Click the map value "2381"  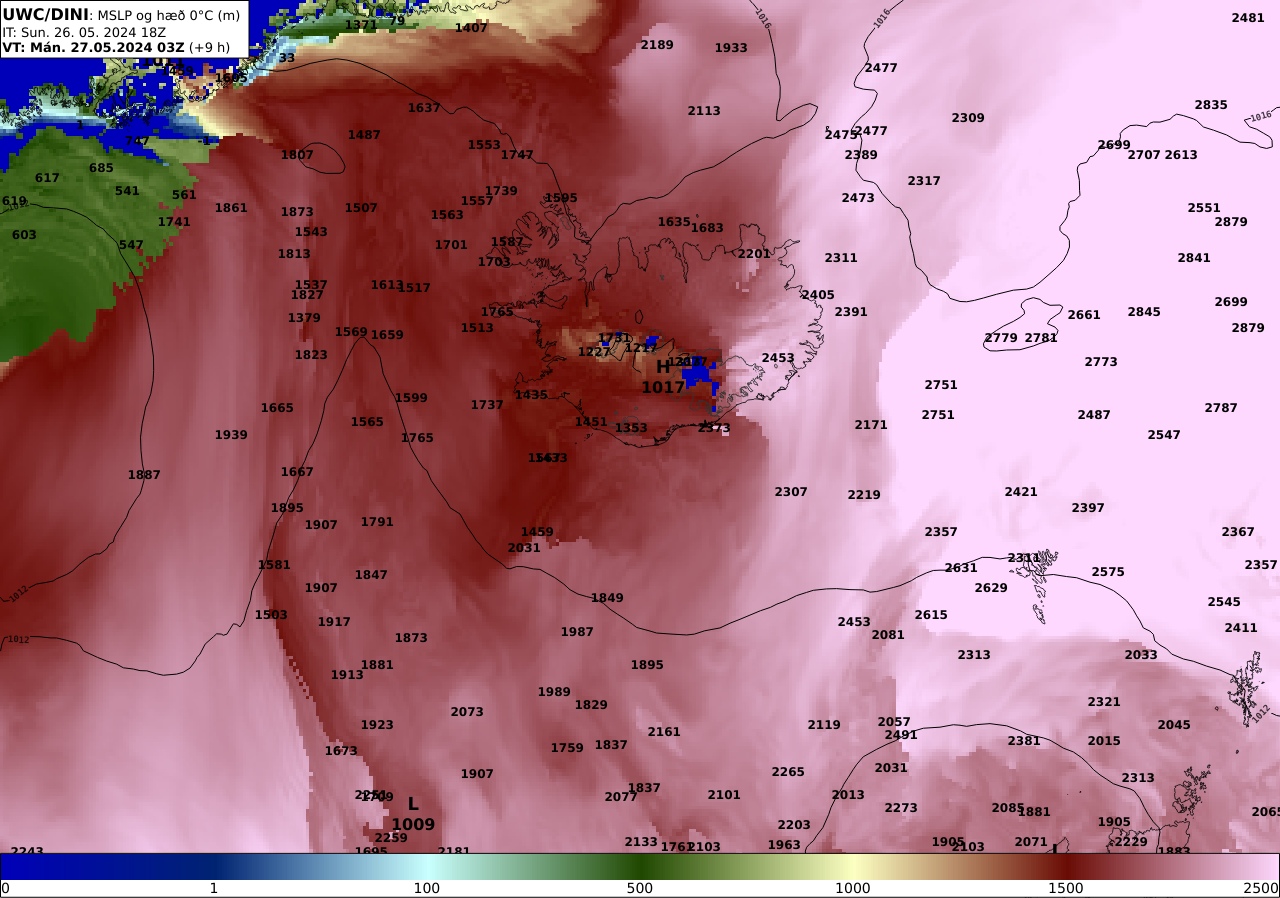(1024, 741)
